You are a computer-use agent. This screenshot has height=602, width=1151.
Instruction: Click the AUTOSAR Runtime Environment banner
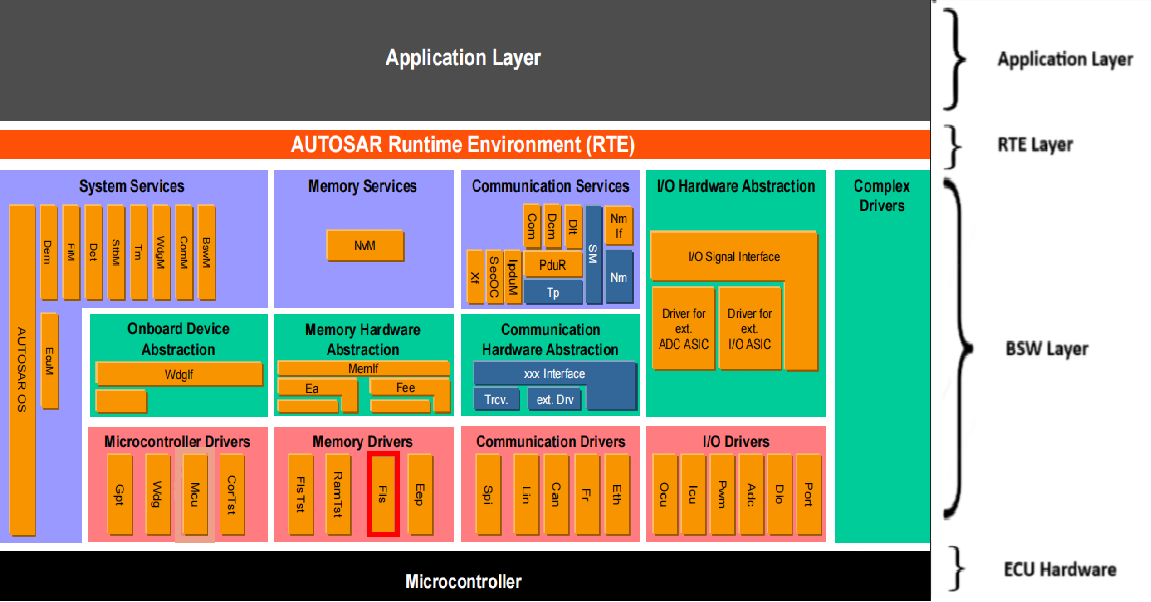[x=463, y=143]
